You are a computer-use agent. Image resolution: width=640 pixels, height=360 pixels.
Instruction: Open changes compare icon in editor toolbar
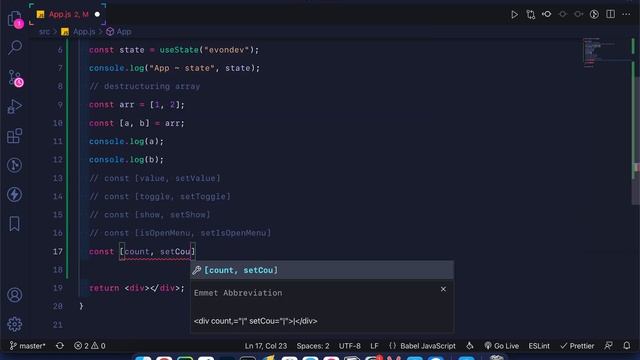[x=530, y=14]
